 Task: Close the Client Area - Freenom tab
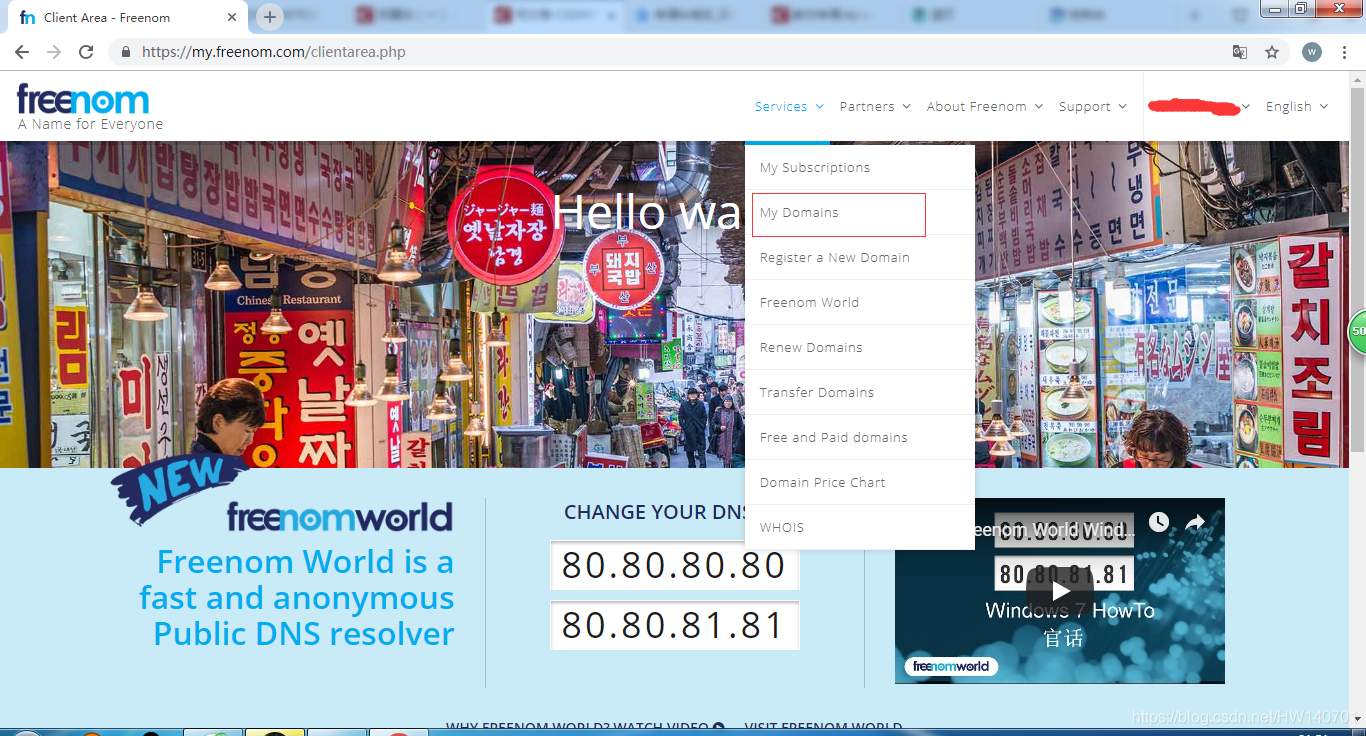[232, 17]
